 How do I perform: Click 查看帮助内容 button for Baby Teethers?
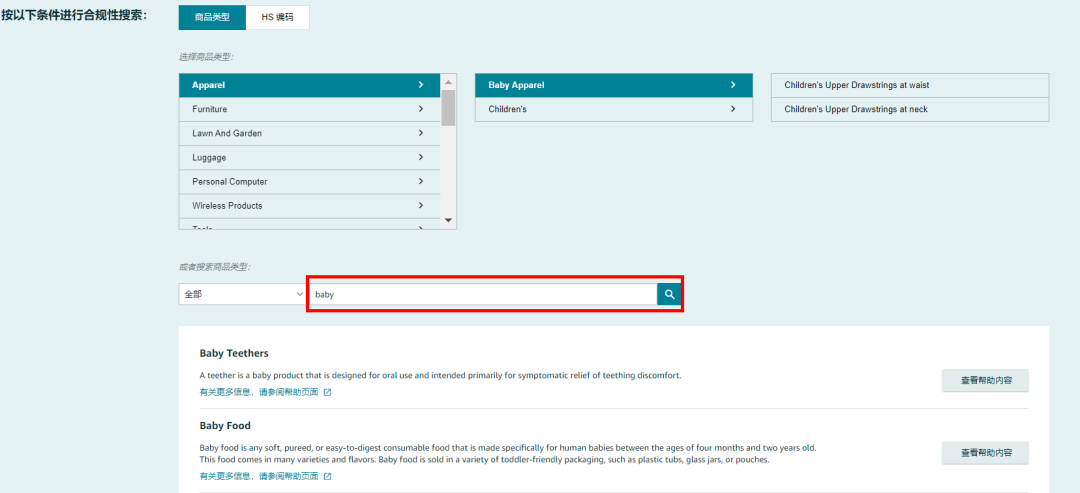pos(984,380)
